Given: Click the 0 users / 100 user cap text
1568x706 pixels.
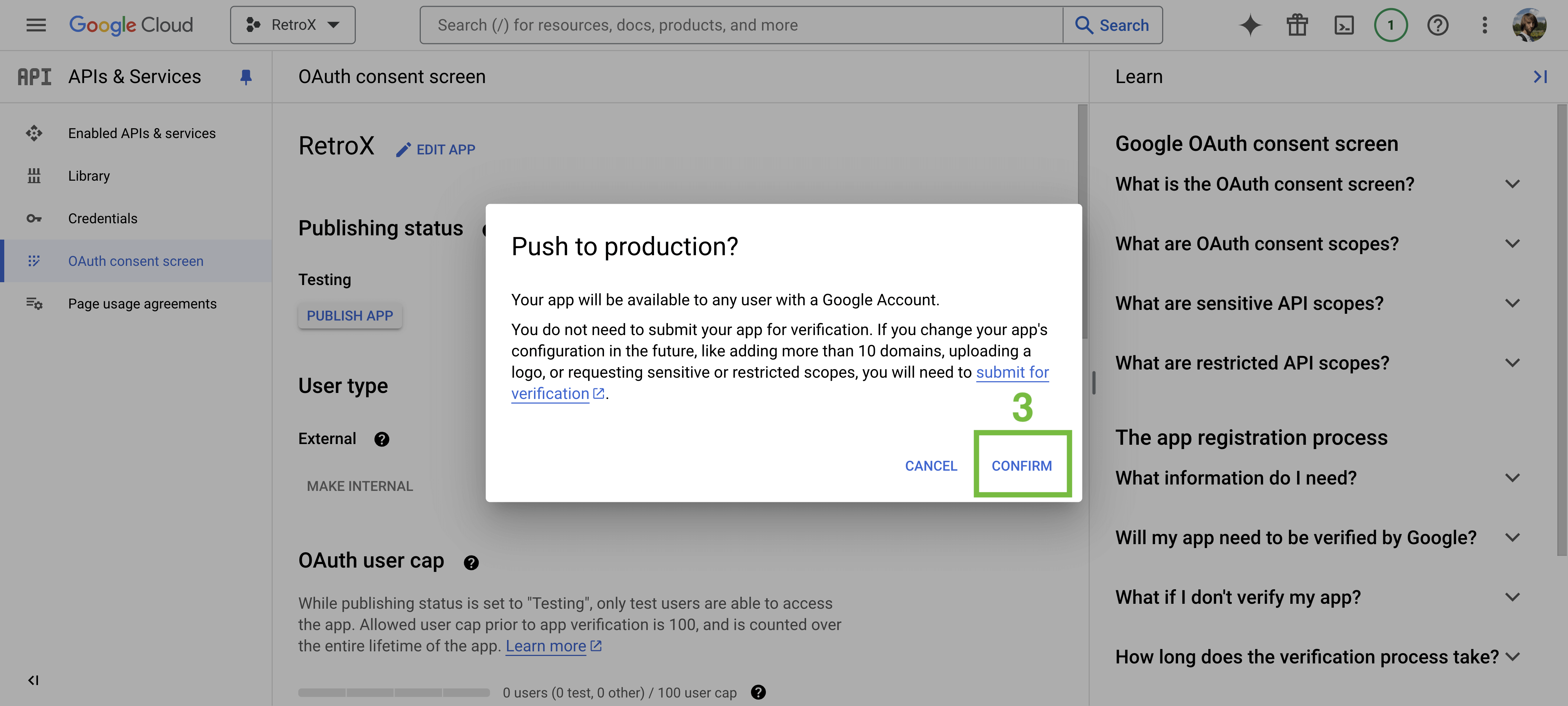Looking at the screenshot, I should pyautogui.click(x=620, y=693).
